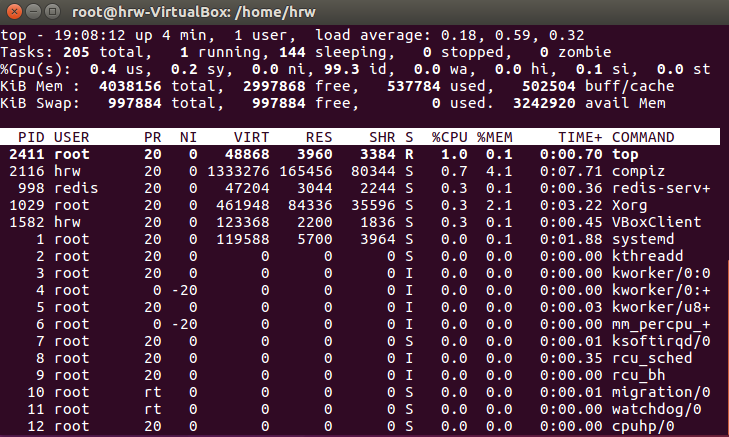Image resolution: width=729 pixels, height=437 pixels.
Task: Click compiz TIME+ value 0:07.71
Action: pos(571,172)
